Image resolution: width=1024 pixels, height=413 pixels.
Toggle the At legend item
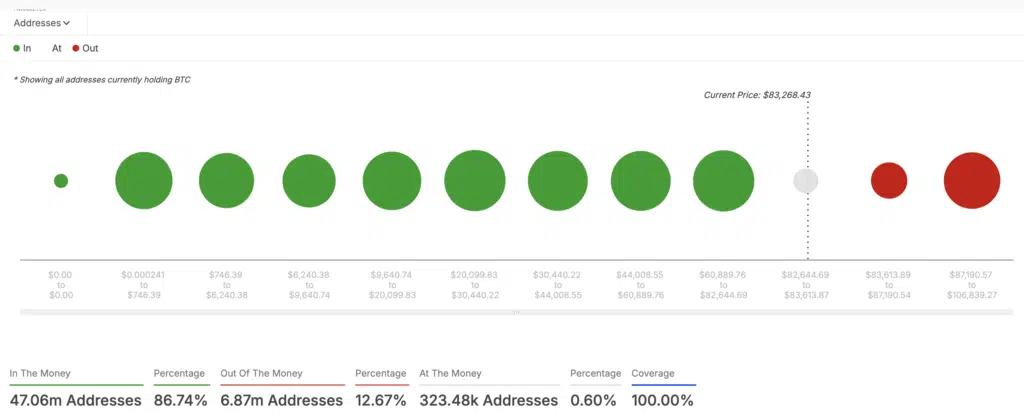[x=57, y=48]
